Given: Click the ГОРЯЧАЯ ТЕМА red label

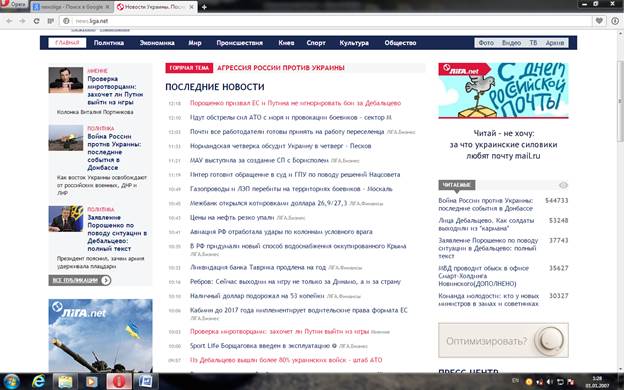Looking at the screenshot, I should coord(189,68).
